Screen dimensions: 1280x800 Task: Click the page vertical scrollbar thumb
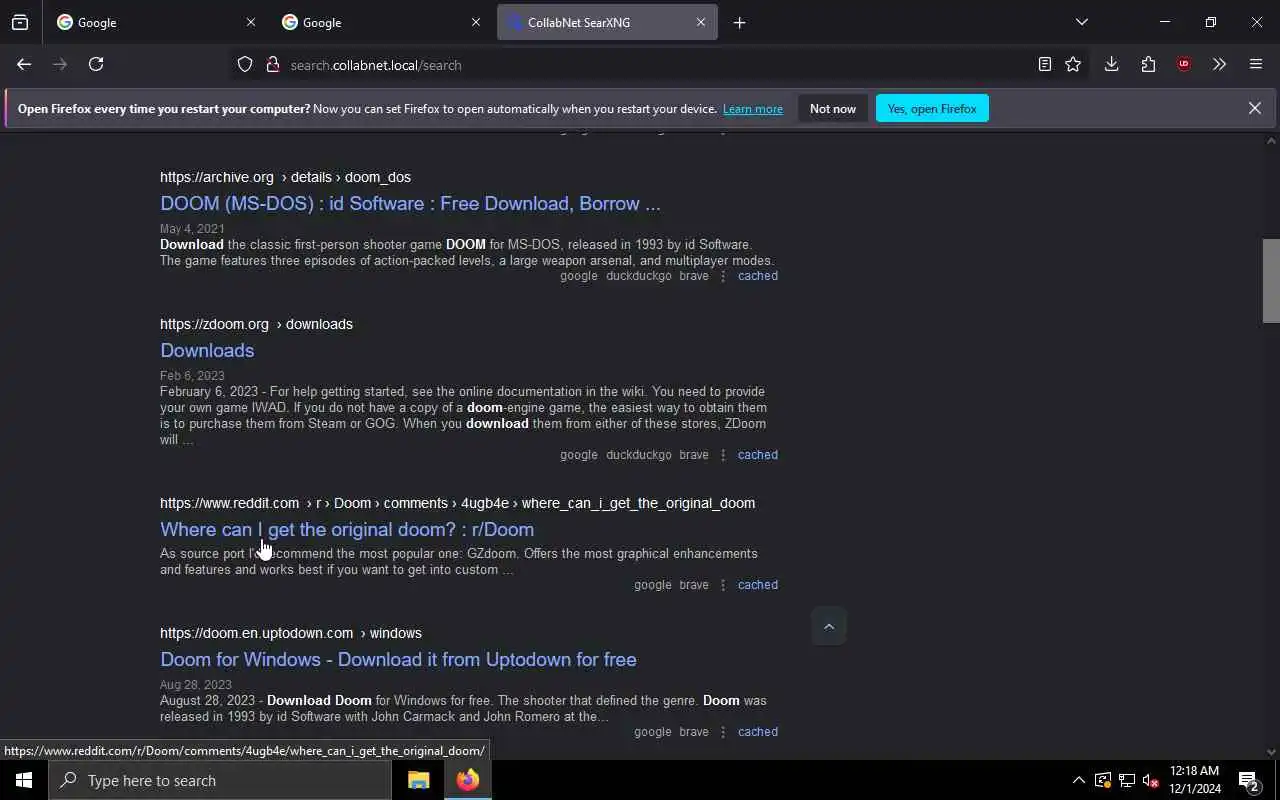coord(1271,281)
